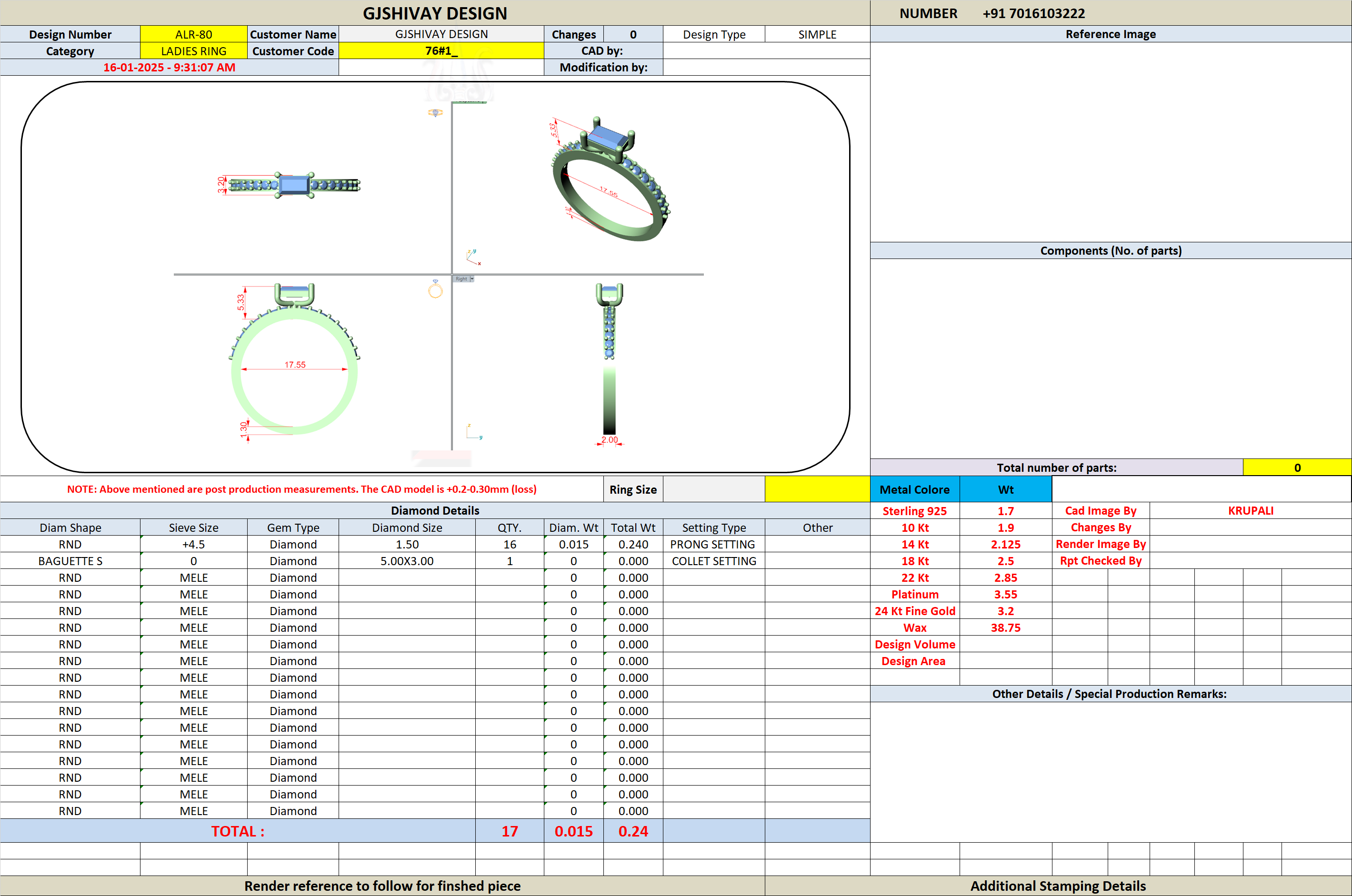Click the Platinum weight value 3.55

tap(1006, 594)
